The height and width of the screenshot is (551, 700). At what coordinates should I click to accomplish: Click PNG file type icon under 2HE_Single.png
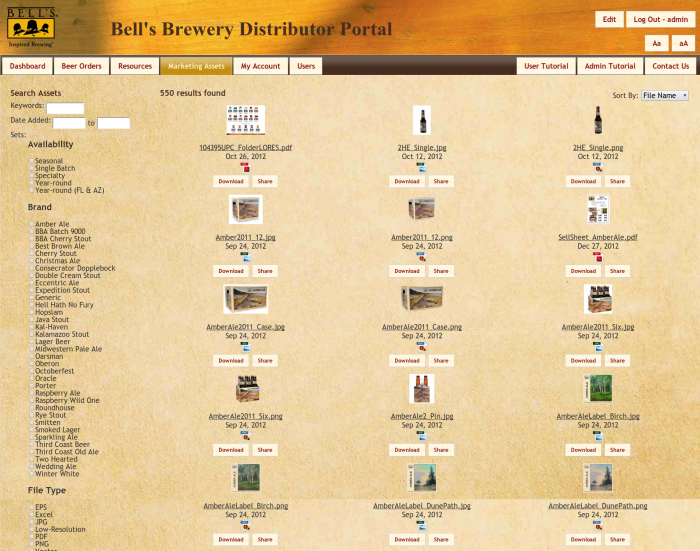pyautogui.click(x=598, y=168)
